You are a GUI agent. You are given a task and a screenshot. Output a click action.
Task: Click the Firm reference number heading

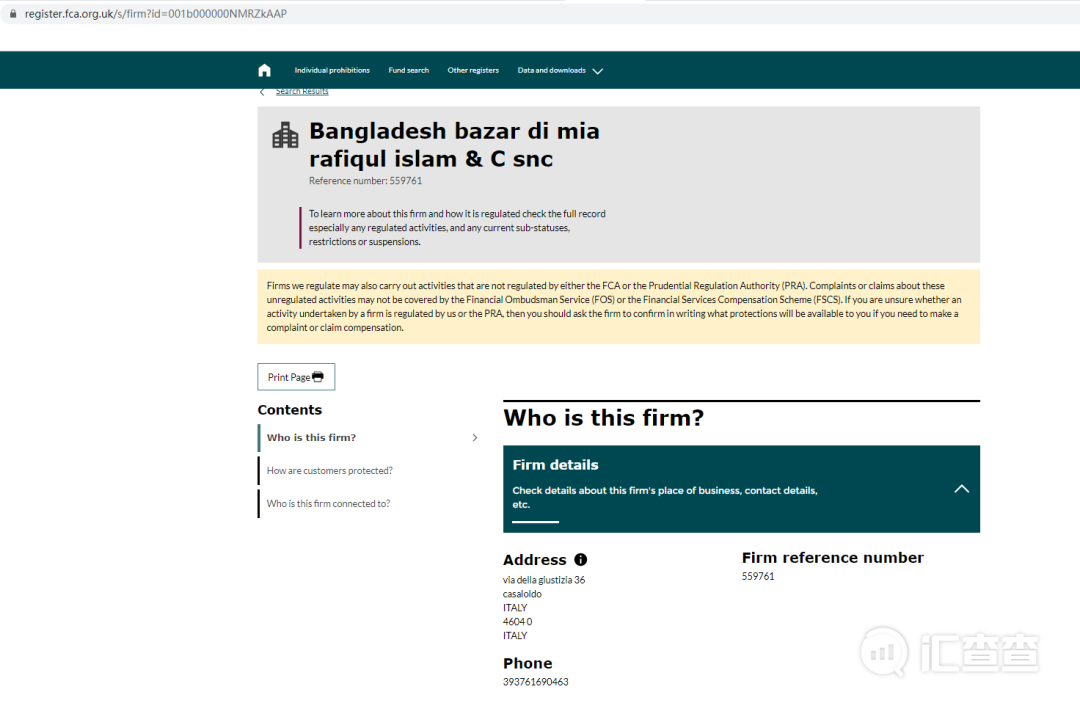pyautogui.click(x=833, y=558)
